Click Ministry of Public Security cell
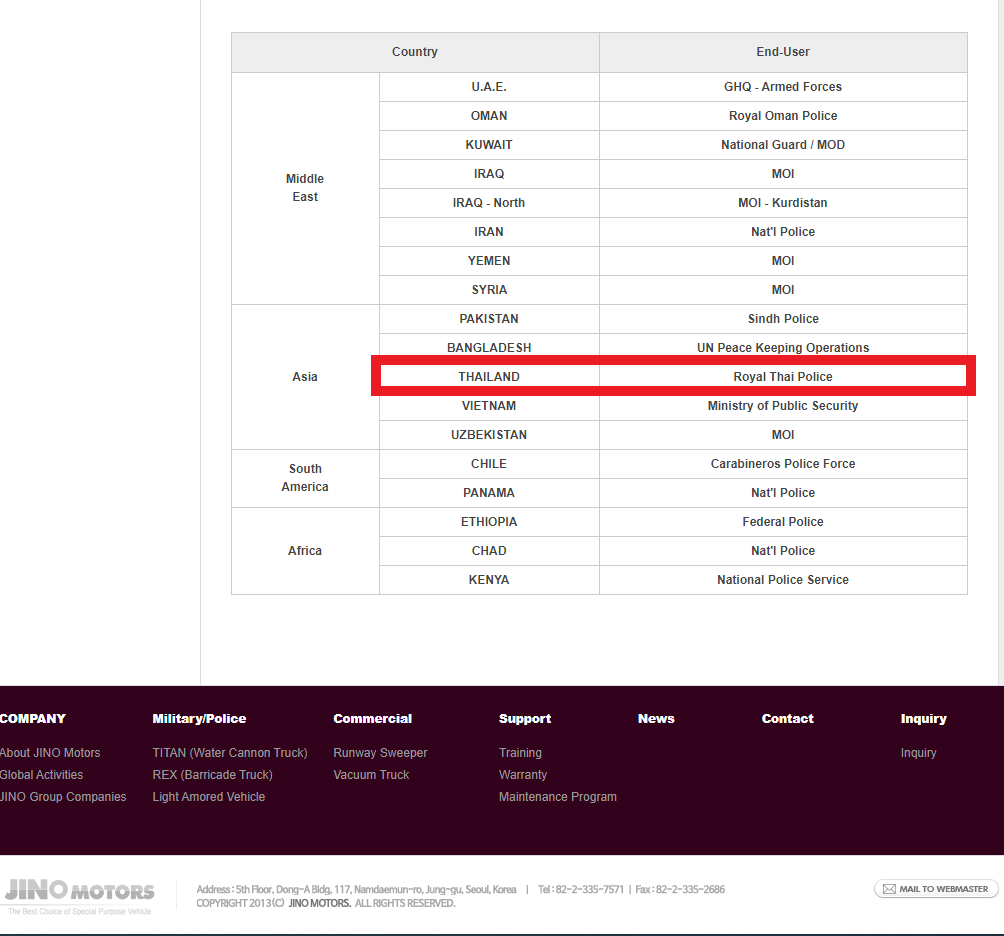The width and height of the screenshot is (1004, 936). [783, 406]
